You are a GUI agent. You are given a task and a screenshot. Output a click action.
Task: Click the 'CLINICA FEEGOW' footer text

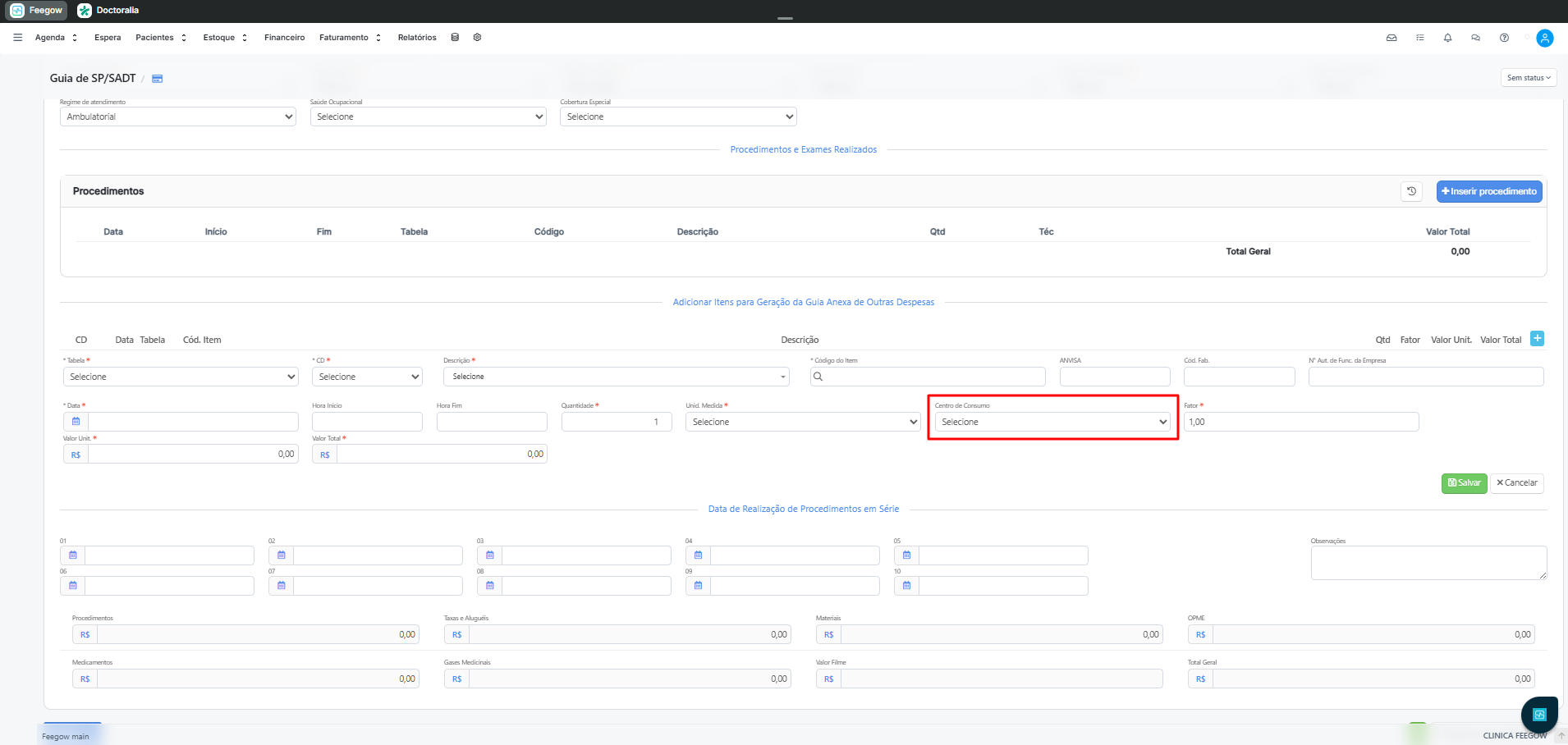point(1515,736)
